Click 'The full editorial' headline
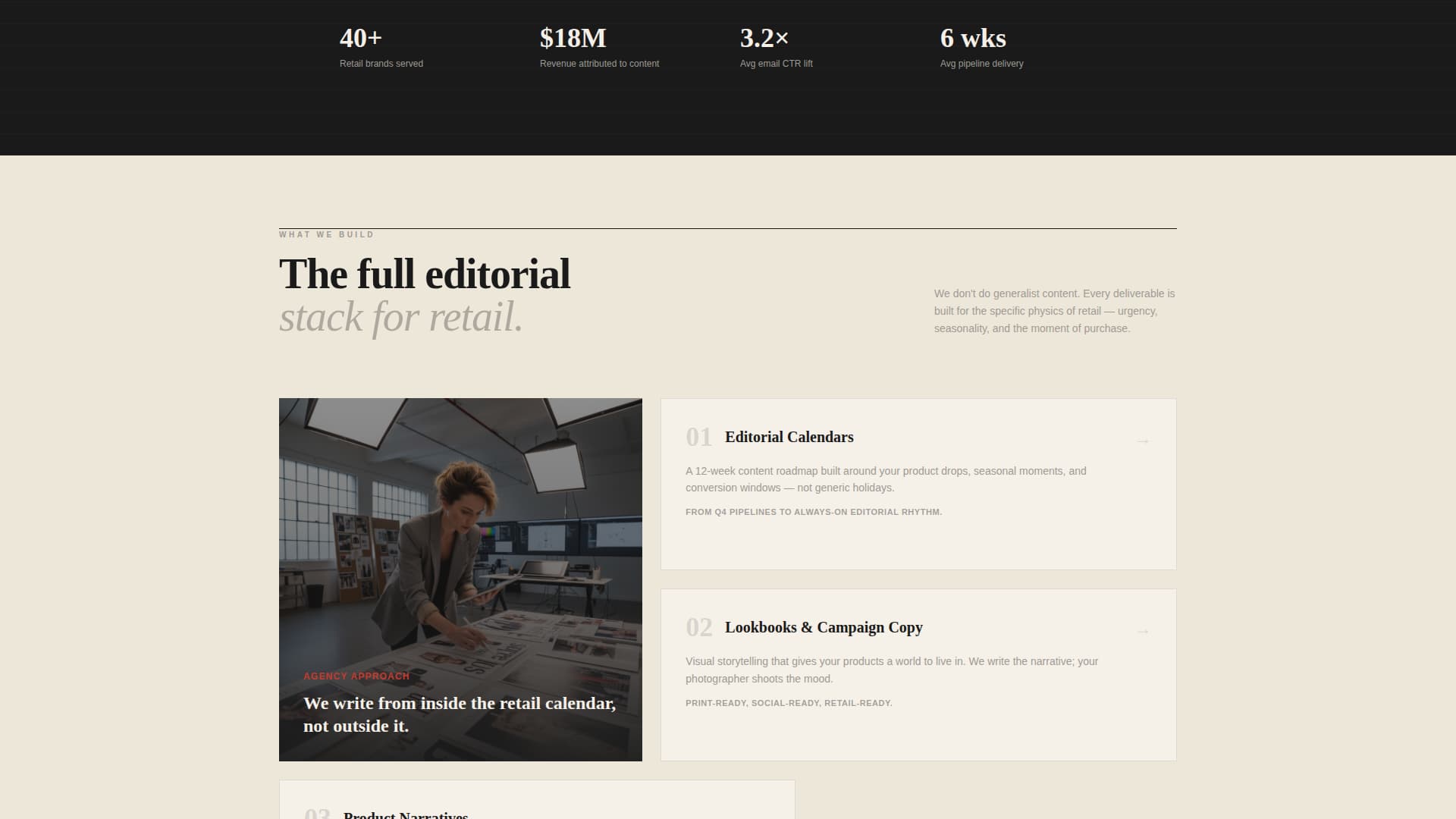This screenshot has width=1456, height=819. tap(425, 274)
